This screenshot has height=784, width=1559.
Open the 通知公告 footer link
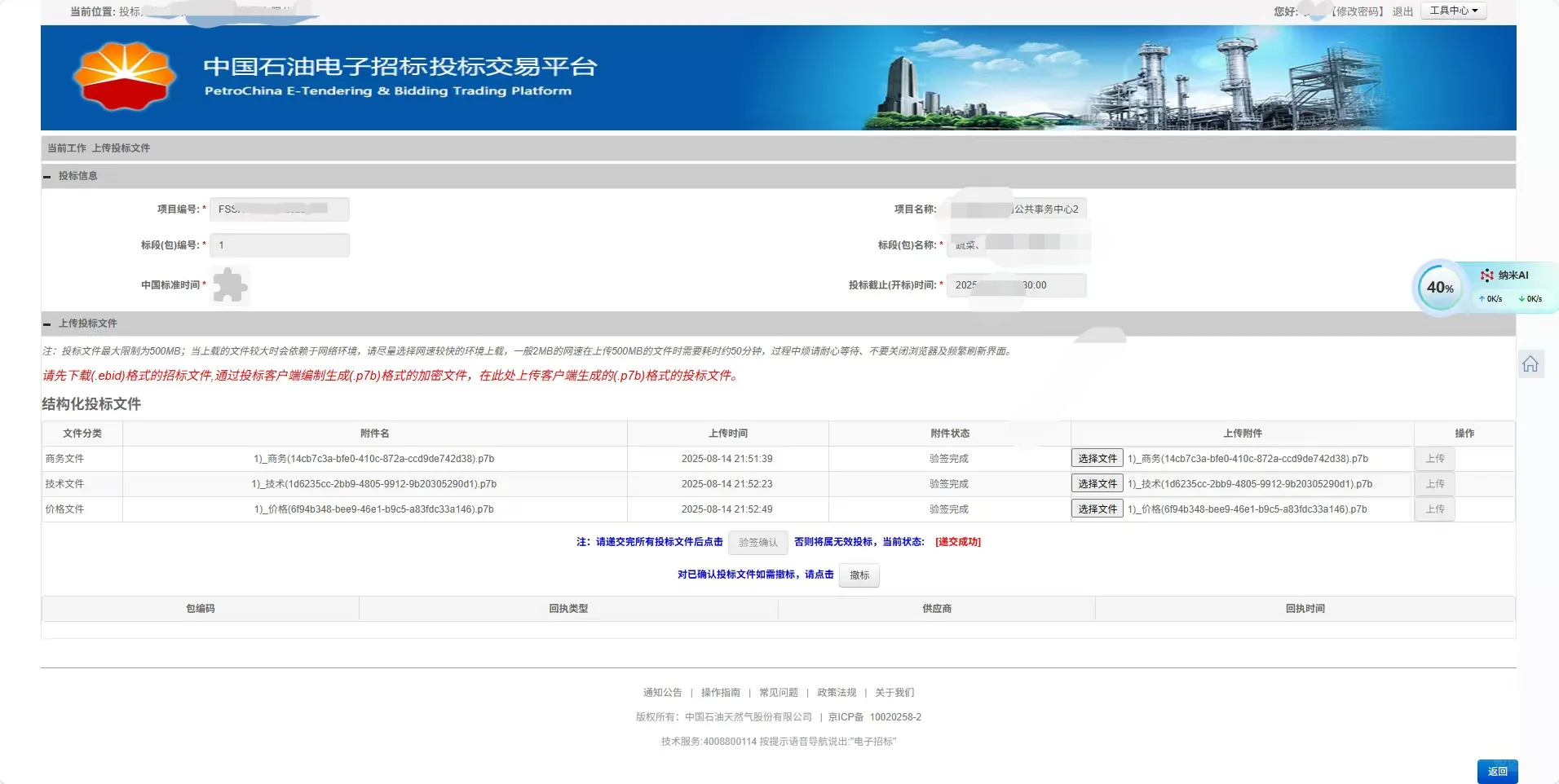click(x=662, y=693)
